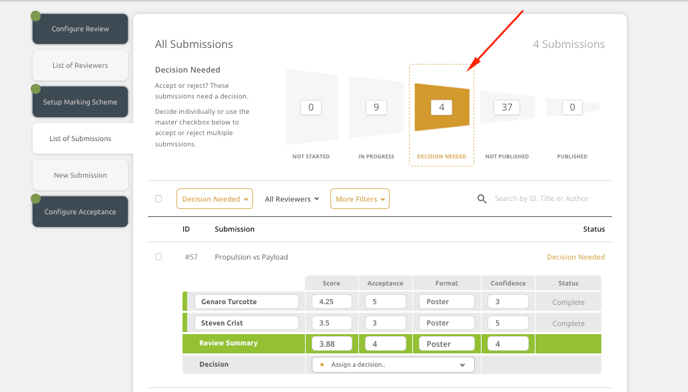Image resolution: width=688 pixels, height=392 pixels.
Task: Click the search magnifier icon
Action: click(x=482, y=199)
